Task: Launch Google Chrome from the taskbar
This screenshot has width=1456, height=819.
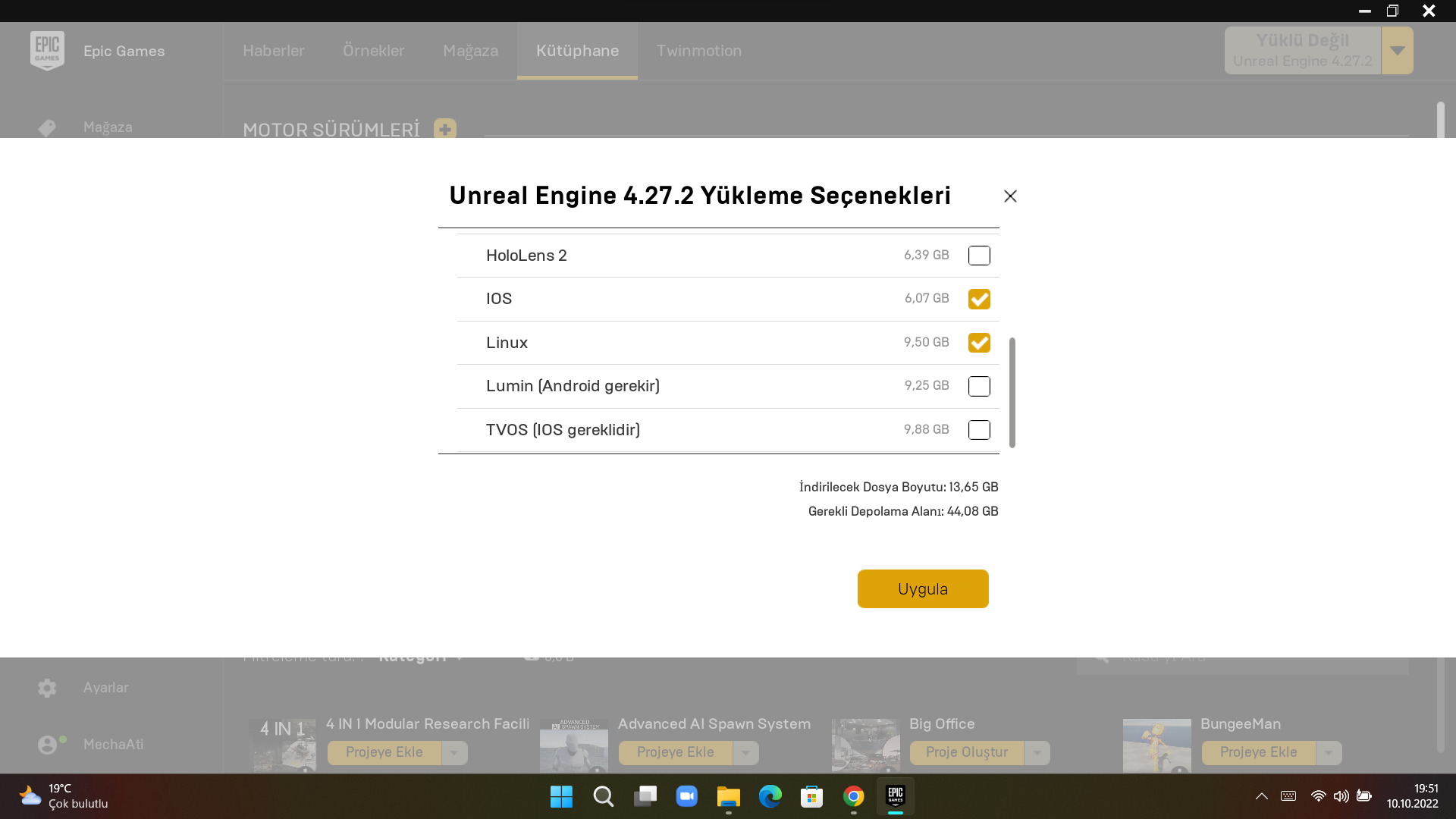Action: [853, 796]
